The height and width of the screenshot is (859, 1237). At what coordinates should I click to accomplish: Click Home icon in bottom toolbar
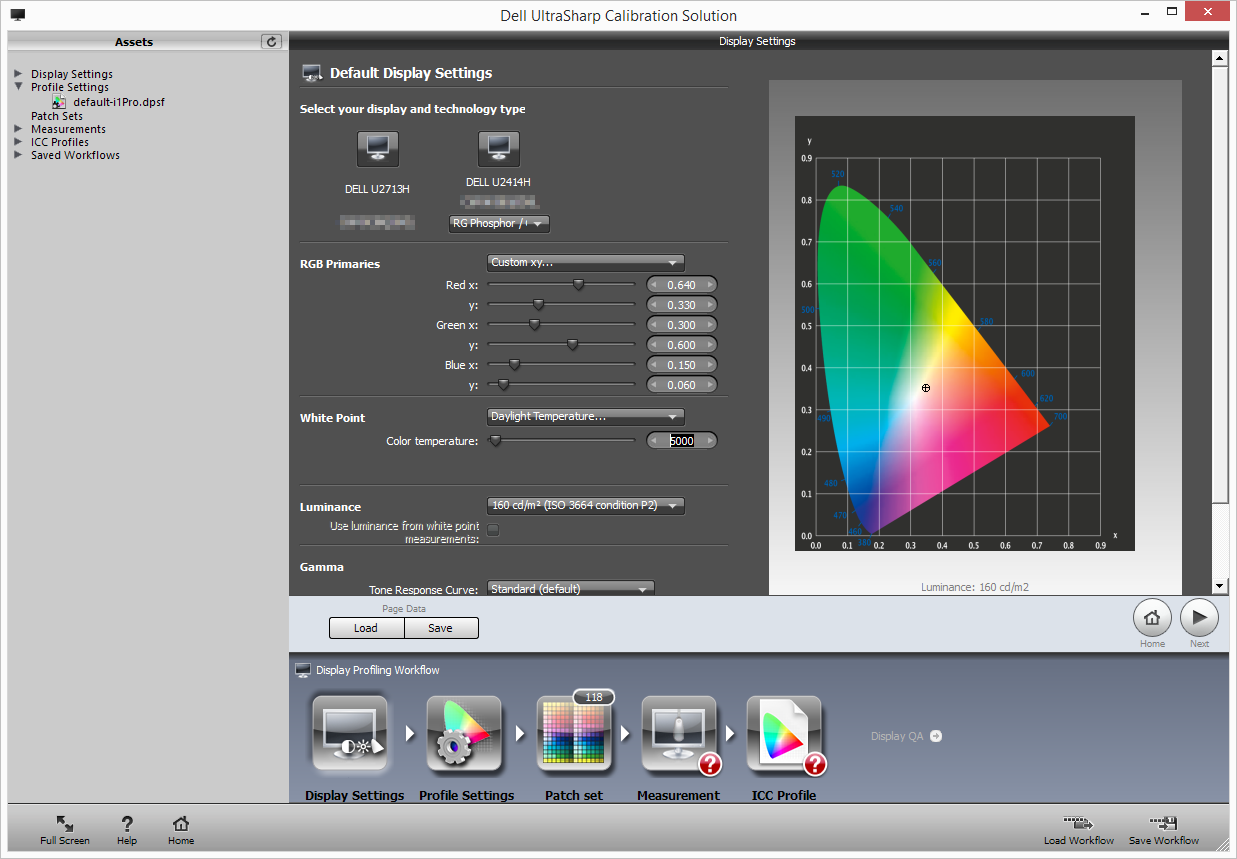coord(181,823)
